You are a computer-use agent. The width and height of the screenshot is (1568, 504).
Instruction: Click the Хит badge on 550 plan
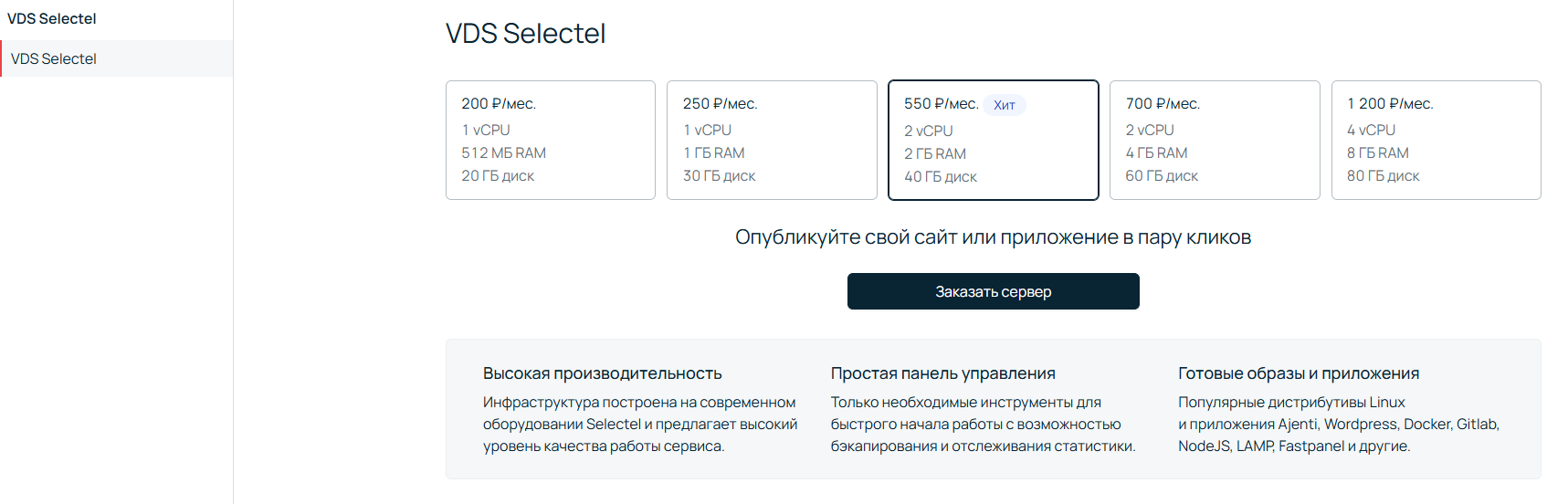click(1005, 105)
